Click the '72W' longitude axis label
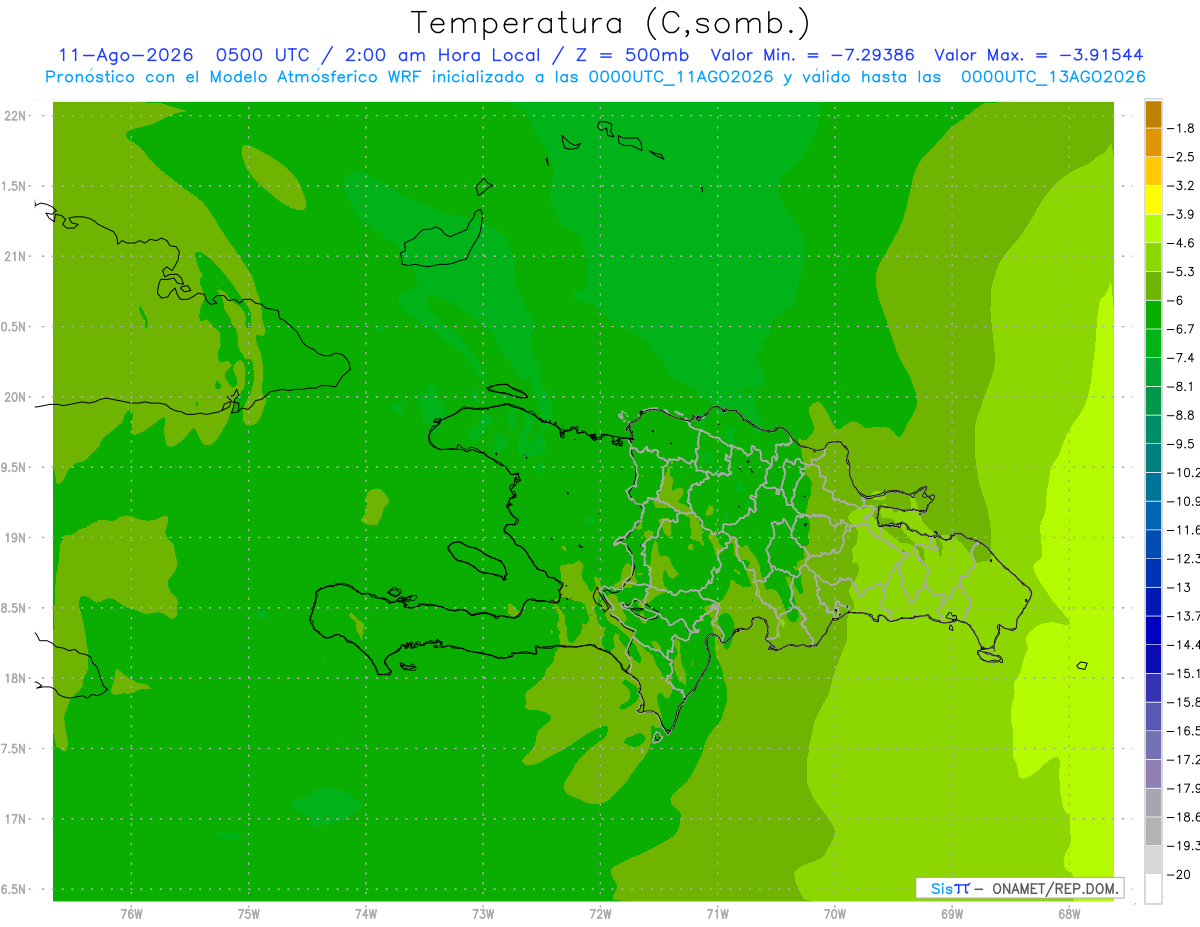Screen dimensions: 1200x927 pyautogui.click(x=600, y=913)
